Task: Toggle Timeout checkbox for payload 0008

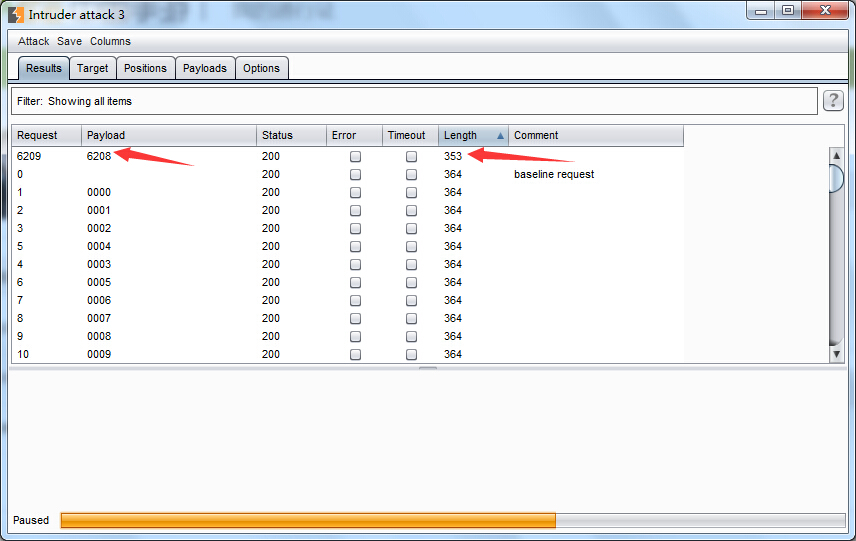Action: point(411,337)
